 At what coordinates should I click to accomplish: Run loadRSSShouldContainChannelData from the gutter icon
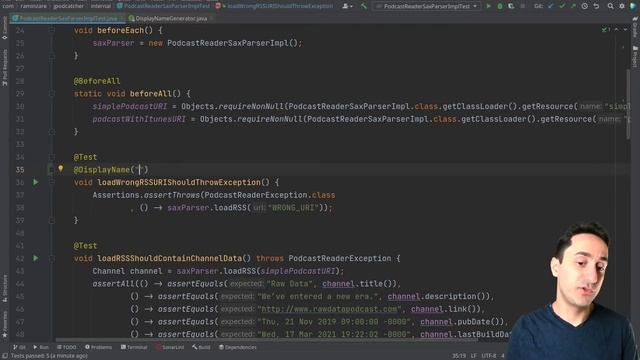36,258
